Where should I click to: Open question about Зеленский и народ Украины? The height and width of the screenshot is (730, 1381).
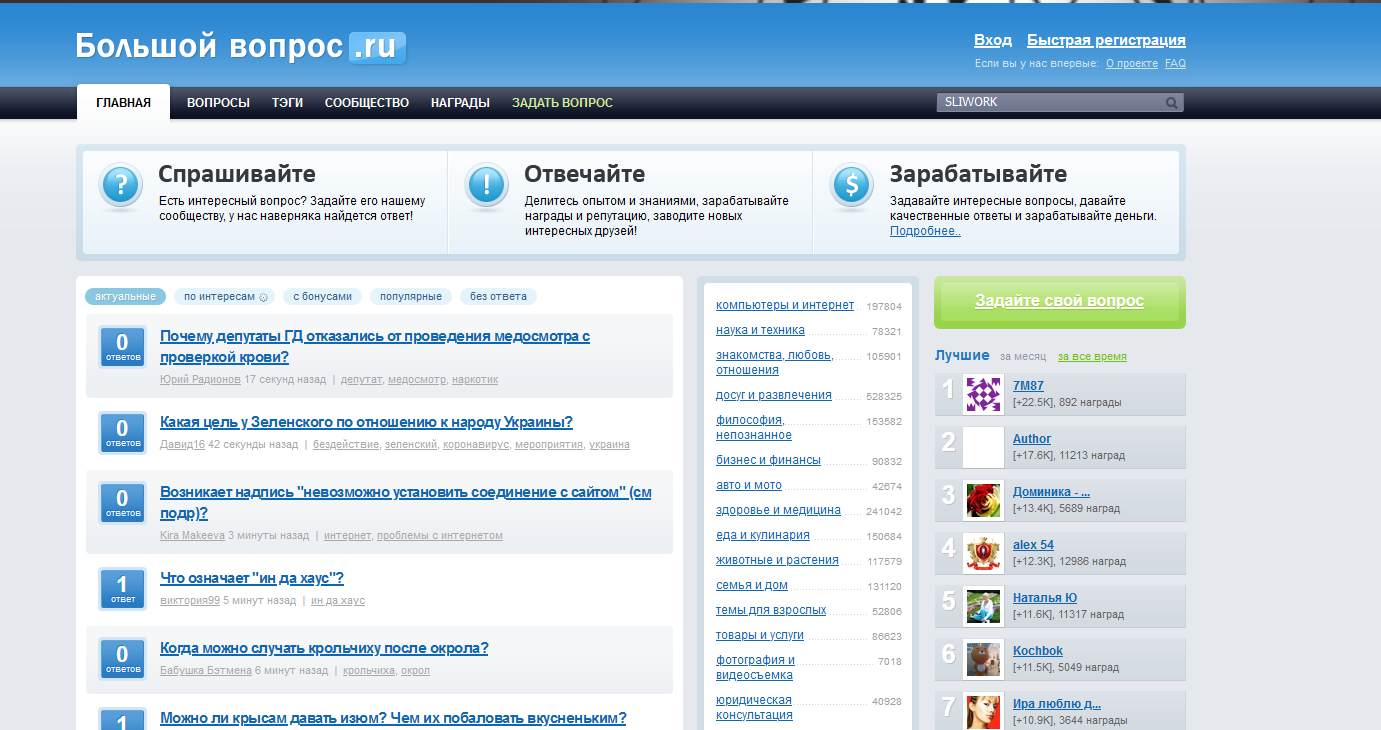click(x=366, y=423)
